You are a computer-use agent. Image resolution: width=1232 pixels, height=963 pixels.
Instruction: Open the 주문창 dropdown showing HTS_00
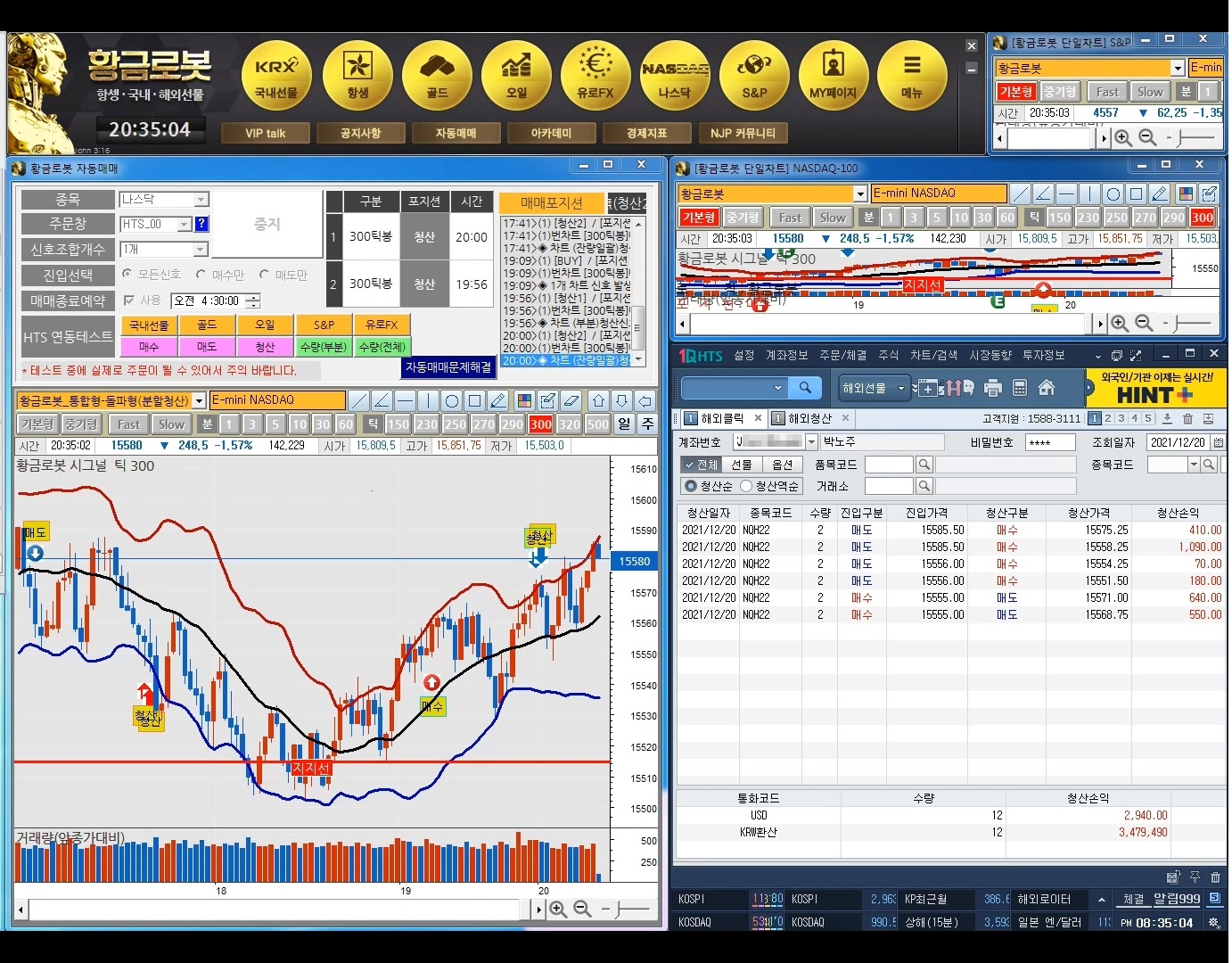point(185,225)
